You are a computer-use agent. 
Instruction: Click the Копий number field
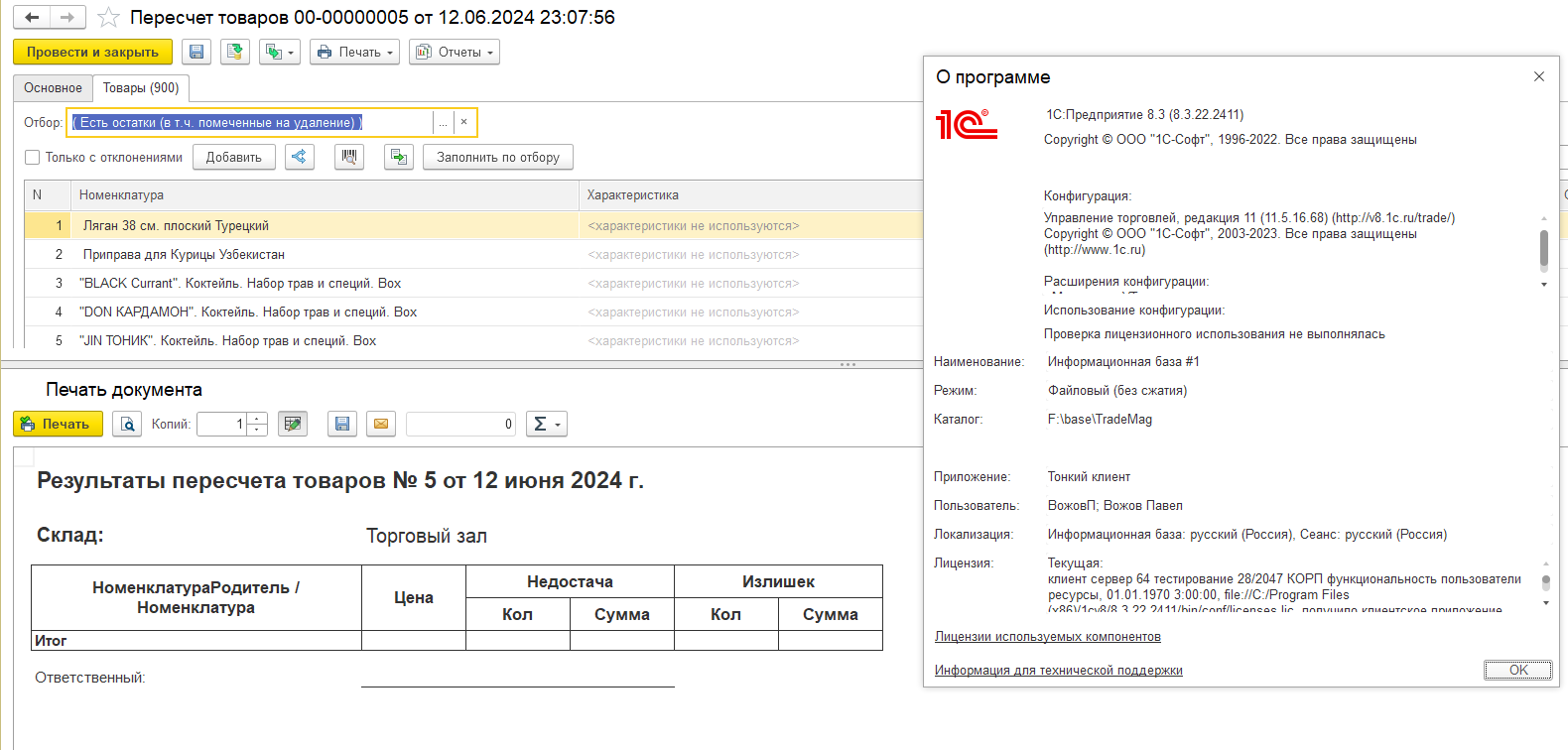(x=221, y=424)
